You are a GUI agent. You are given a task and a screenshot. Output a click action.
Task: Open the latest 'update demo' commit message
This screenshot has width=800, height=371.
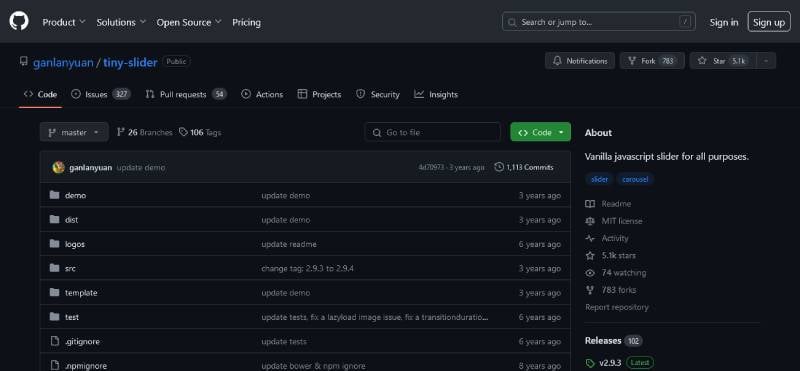click(x=141, y=167)
